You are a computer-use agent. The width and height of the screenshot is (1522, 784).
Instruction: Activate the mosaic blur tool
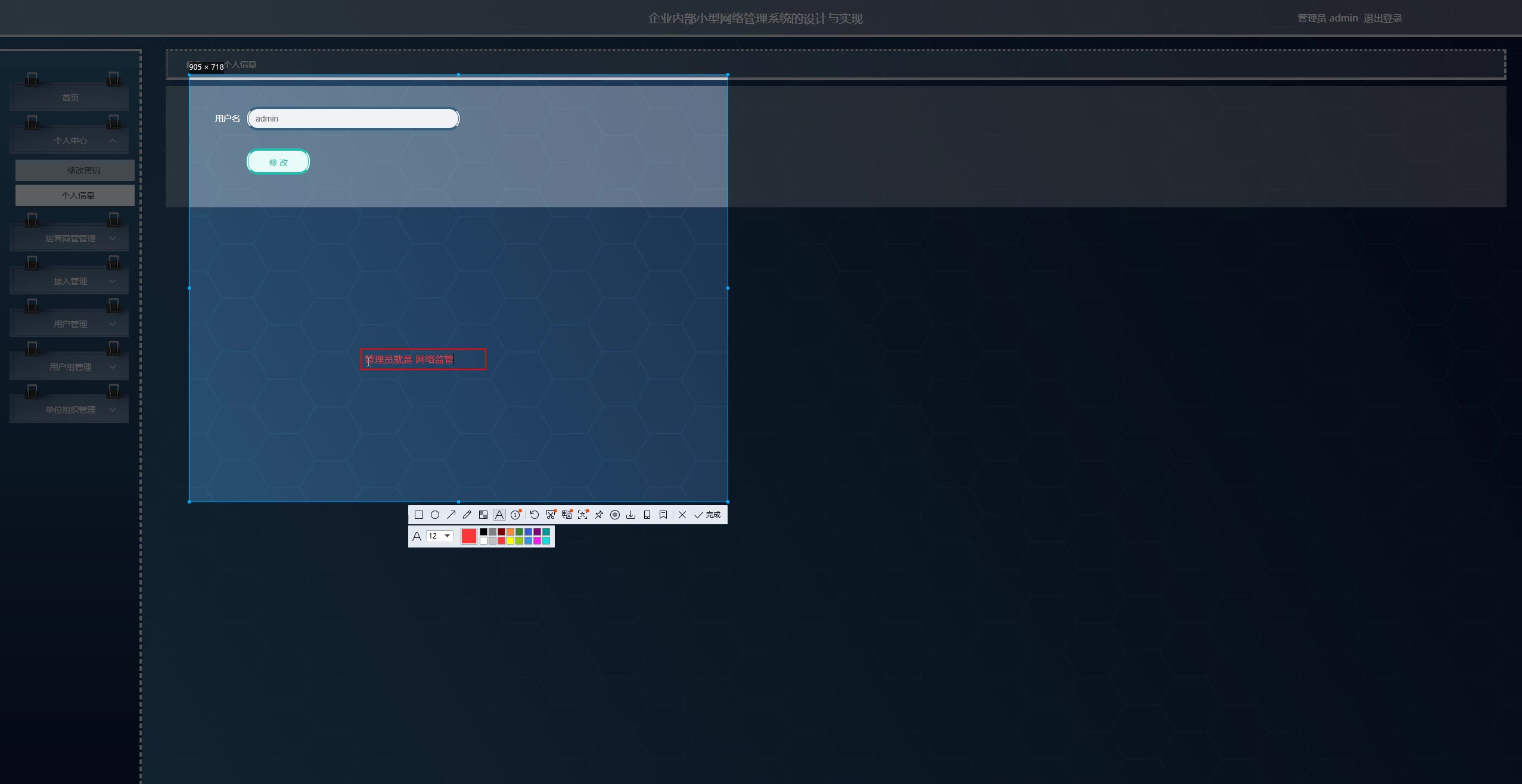tap(483, 515)
